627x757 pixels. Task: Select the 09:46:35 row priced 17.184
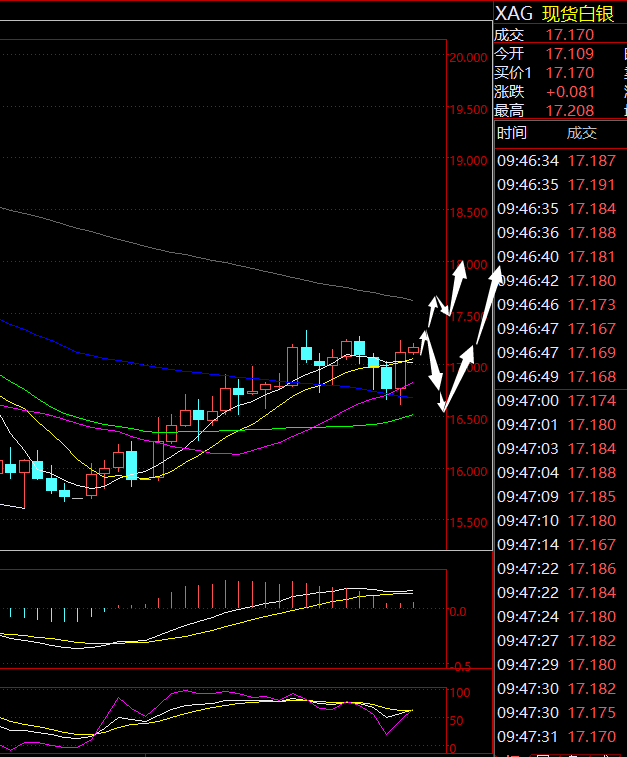coord(557,209)
